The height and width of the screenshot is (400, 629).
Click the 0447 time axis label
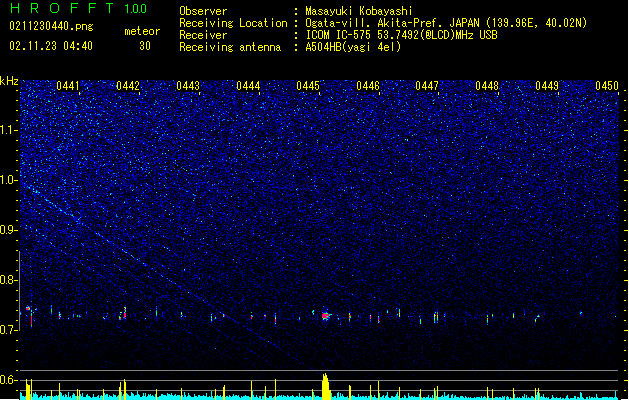click(427, 86)
